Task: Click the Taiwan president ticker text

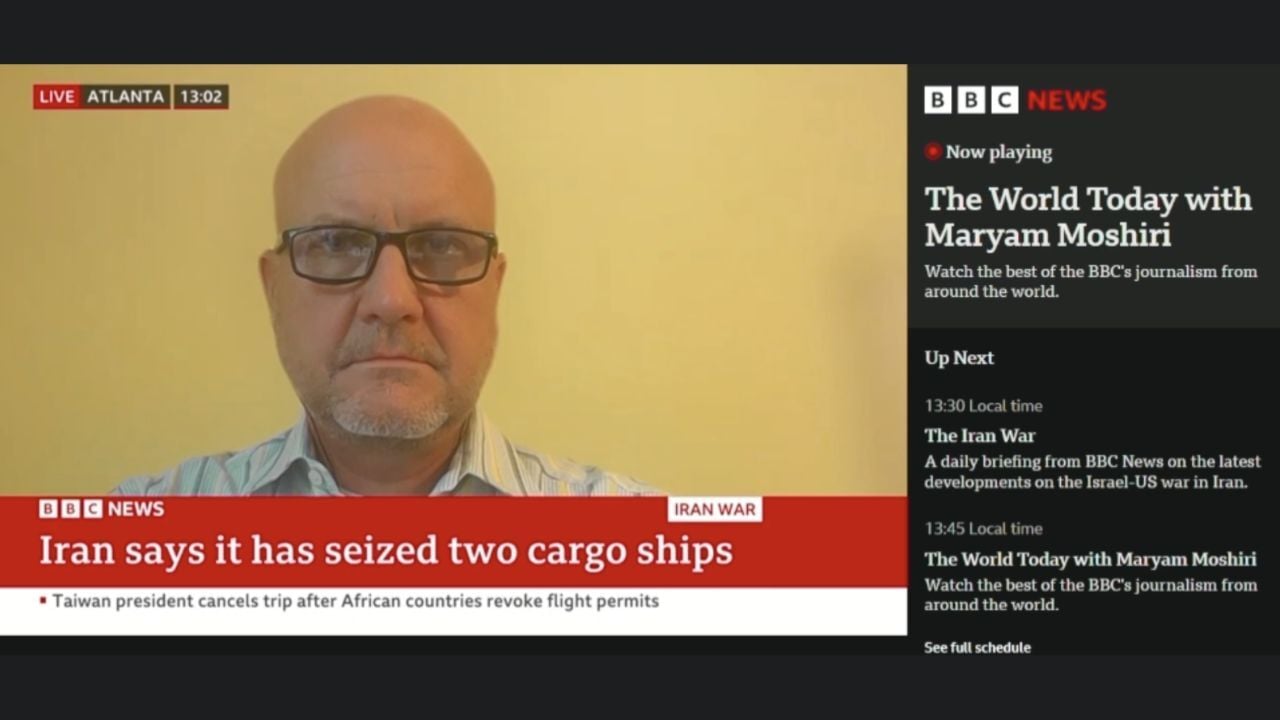Action: click(x=356, y=601)
